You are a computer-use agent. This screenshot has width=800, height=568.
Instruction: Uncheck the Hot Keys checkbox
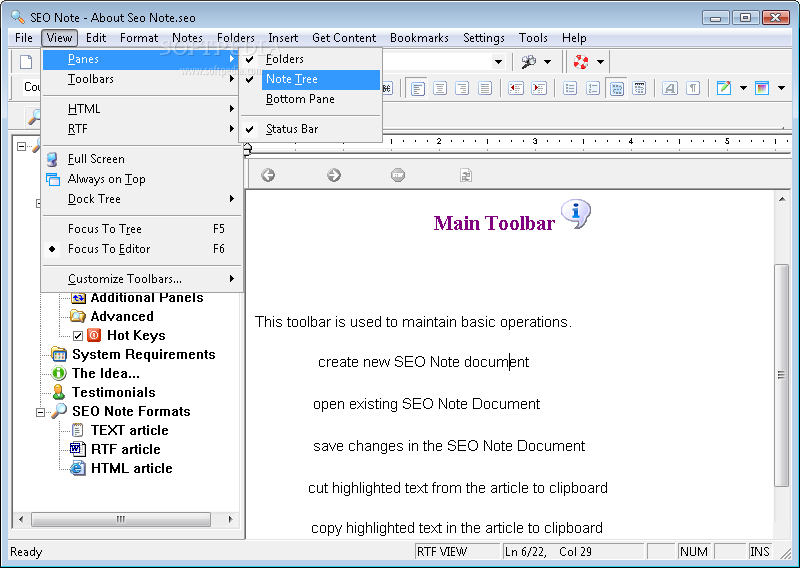click(x=78, y=336)
